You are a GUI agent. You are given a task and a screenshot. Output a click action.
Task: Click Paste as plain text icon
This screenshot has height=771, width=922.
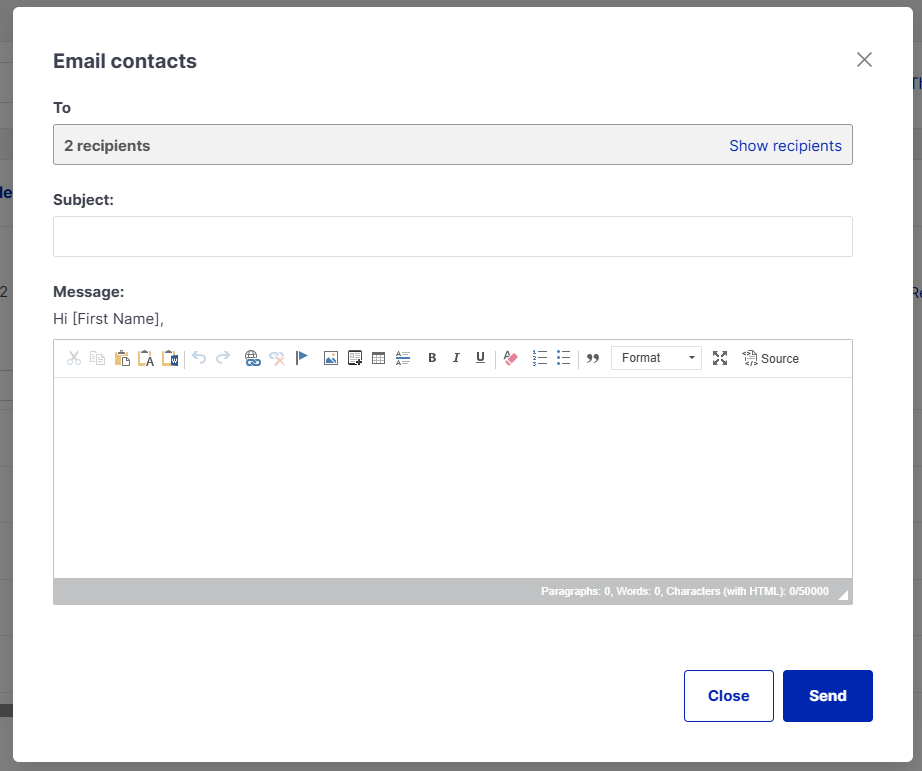[146, 358]
